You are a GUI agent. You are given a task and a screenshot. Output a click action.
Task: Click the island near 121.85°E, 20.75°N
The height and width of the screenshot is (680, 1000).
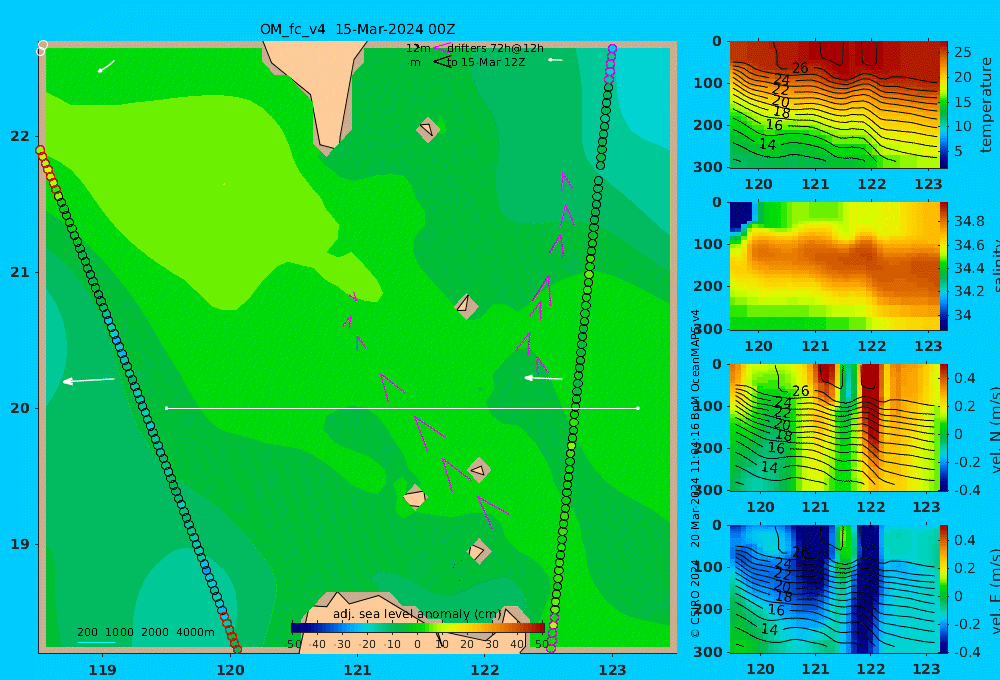pyautogui.click(x=466, y=306)
